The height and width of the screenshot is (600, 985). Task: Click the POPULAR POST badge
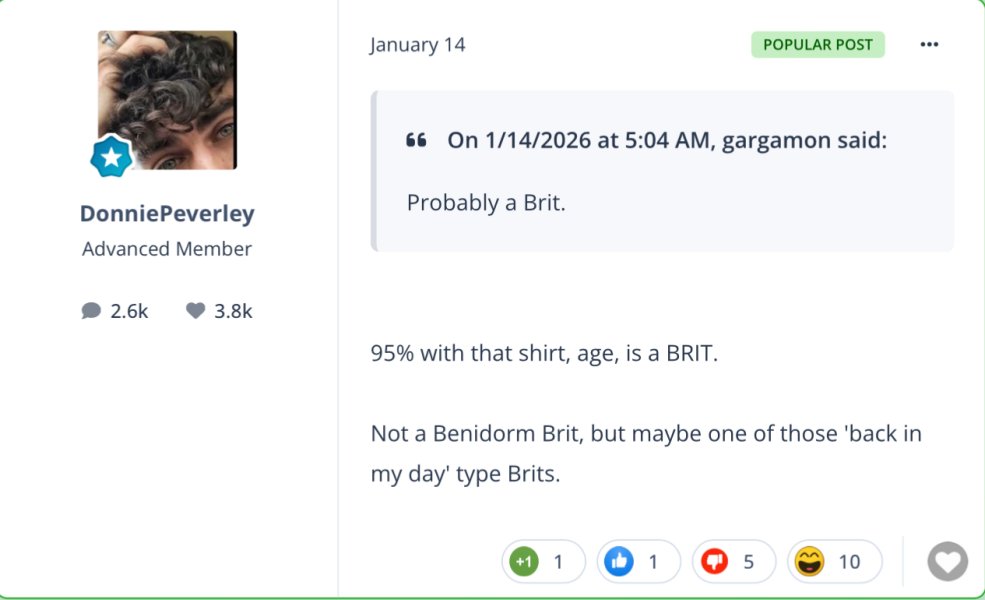pos(817,45)
